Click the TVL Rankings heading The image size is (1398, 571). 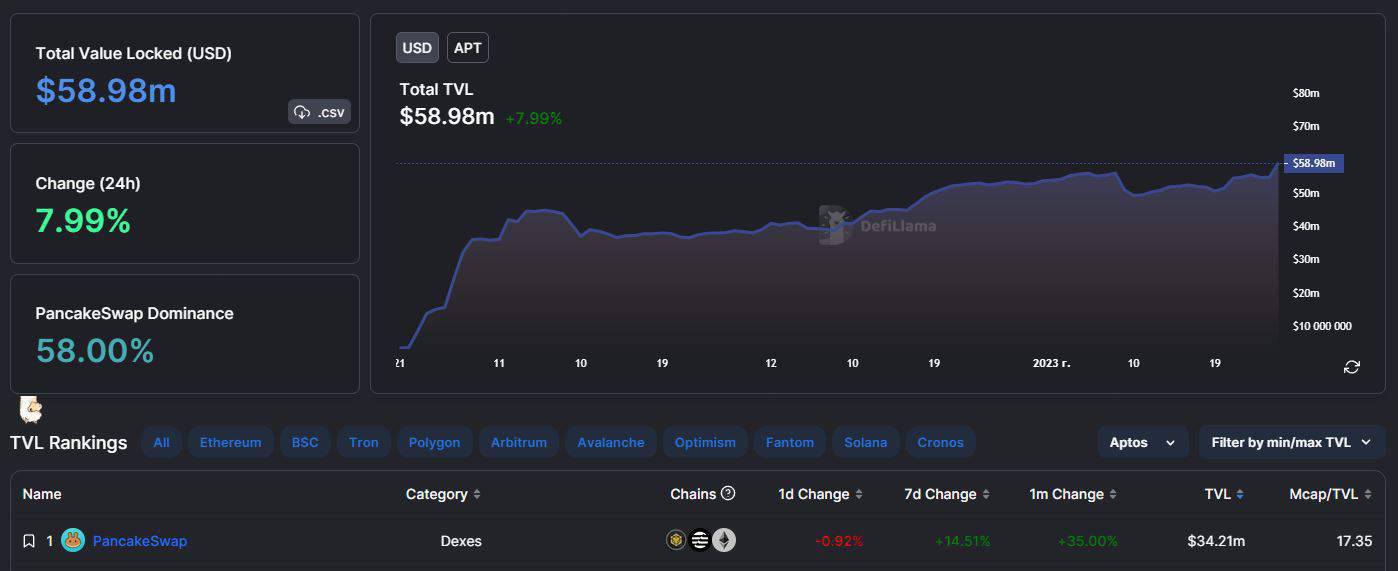(69, 442)
